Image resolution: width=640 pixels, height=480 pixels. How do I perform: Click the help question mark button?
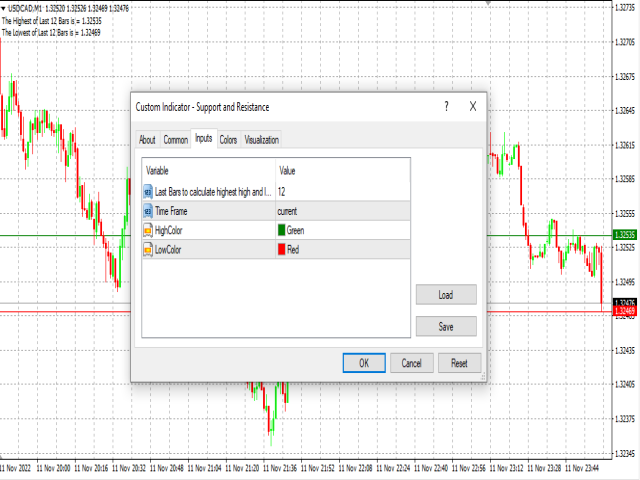pos(447,107)
